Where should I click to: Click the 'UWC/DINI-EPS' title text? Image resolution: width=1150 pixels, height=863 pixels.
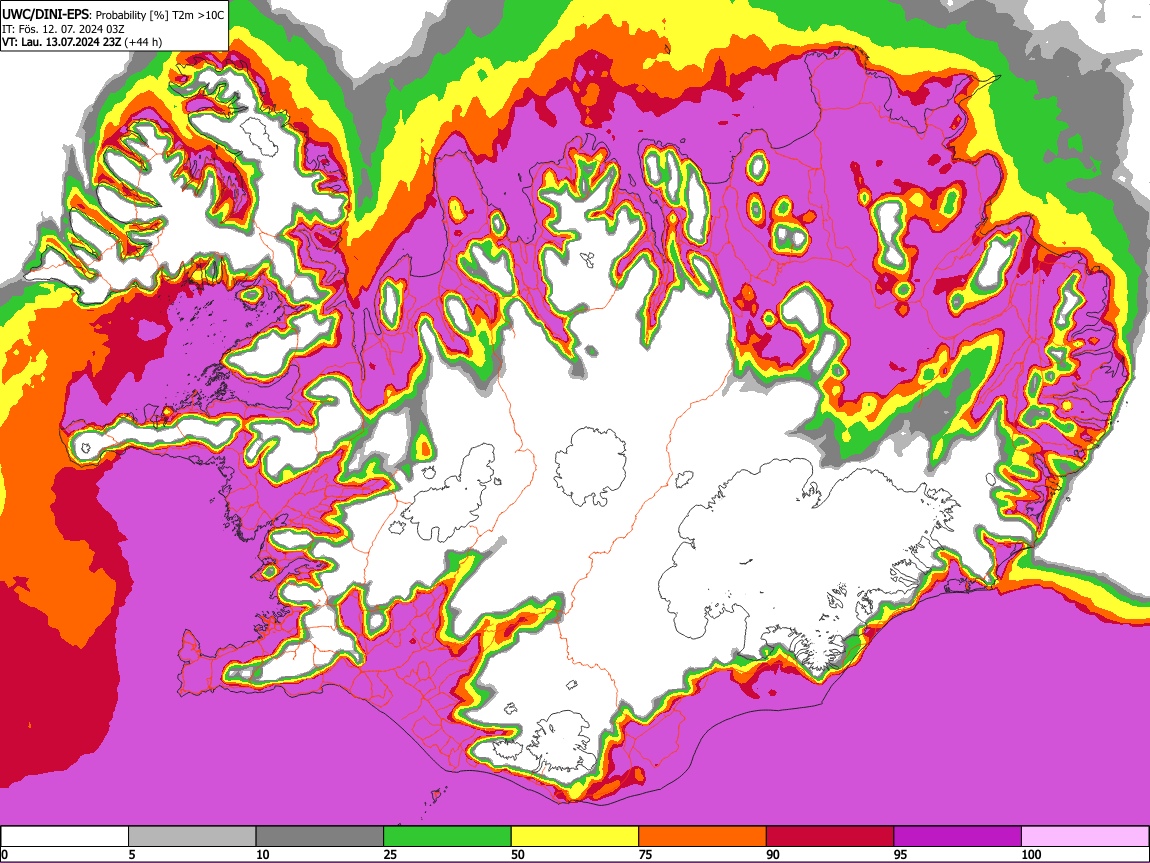tap(45, 15)
